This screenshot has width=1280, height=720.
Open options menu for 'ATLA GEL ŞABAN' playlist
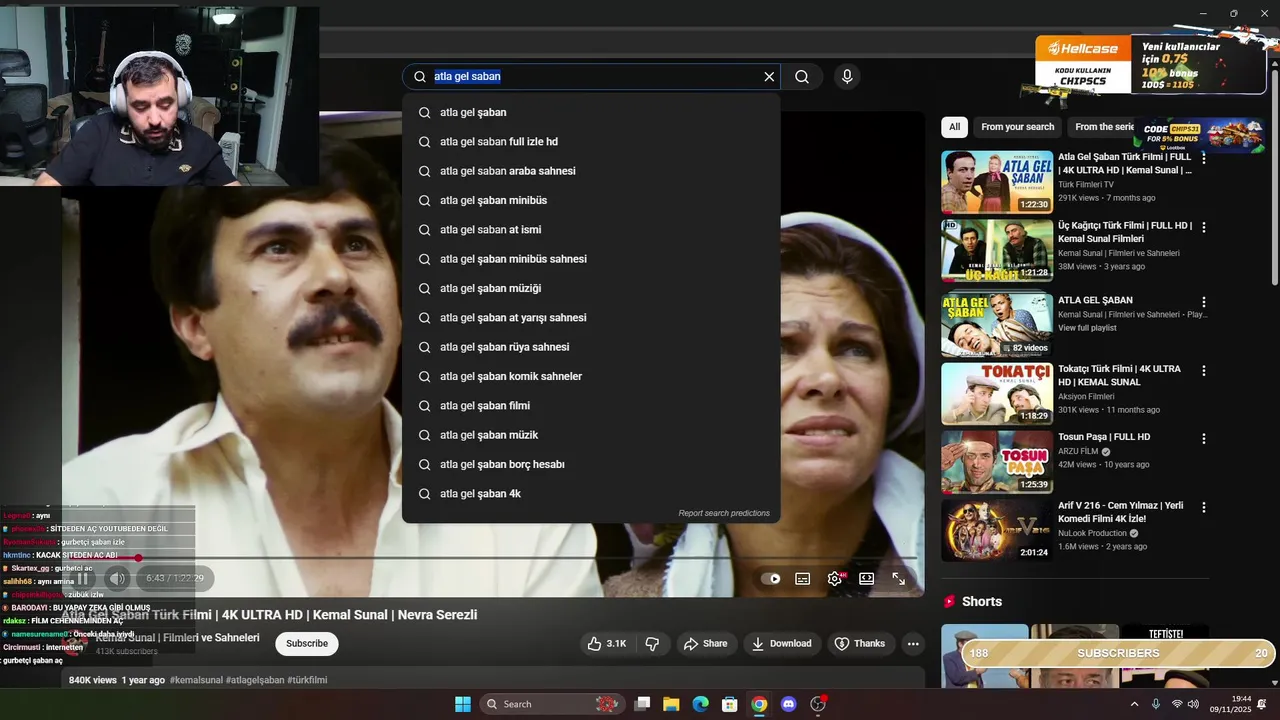(1204, 302)
